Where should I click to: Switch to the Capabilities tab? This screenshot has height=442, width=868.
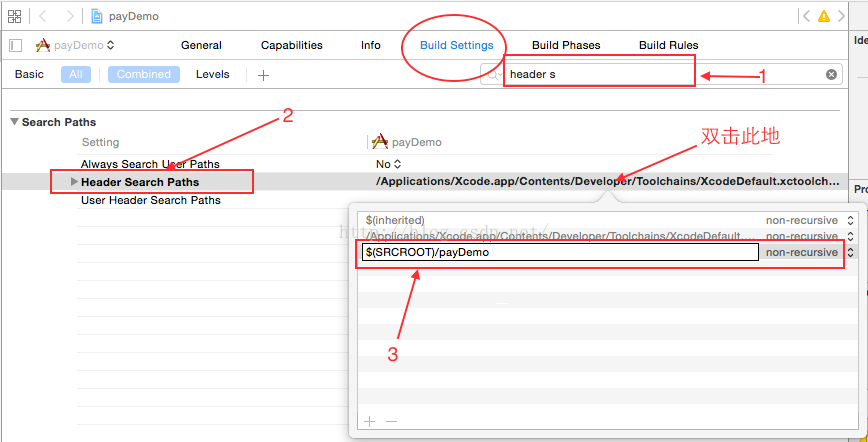(292, 45)
